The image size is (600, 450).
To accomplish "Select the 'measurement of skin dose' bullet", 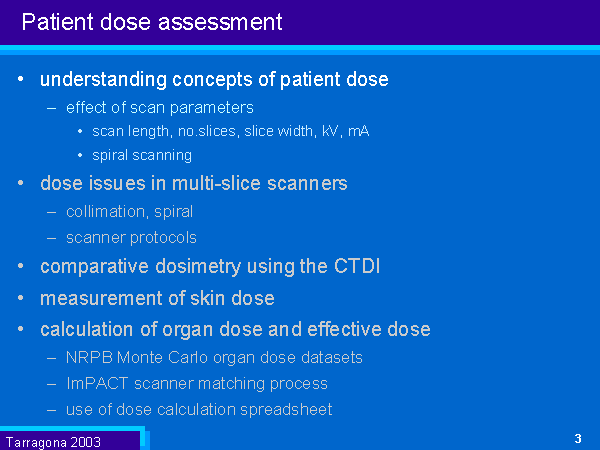I will [157, 298].
